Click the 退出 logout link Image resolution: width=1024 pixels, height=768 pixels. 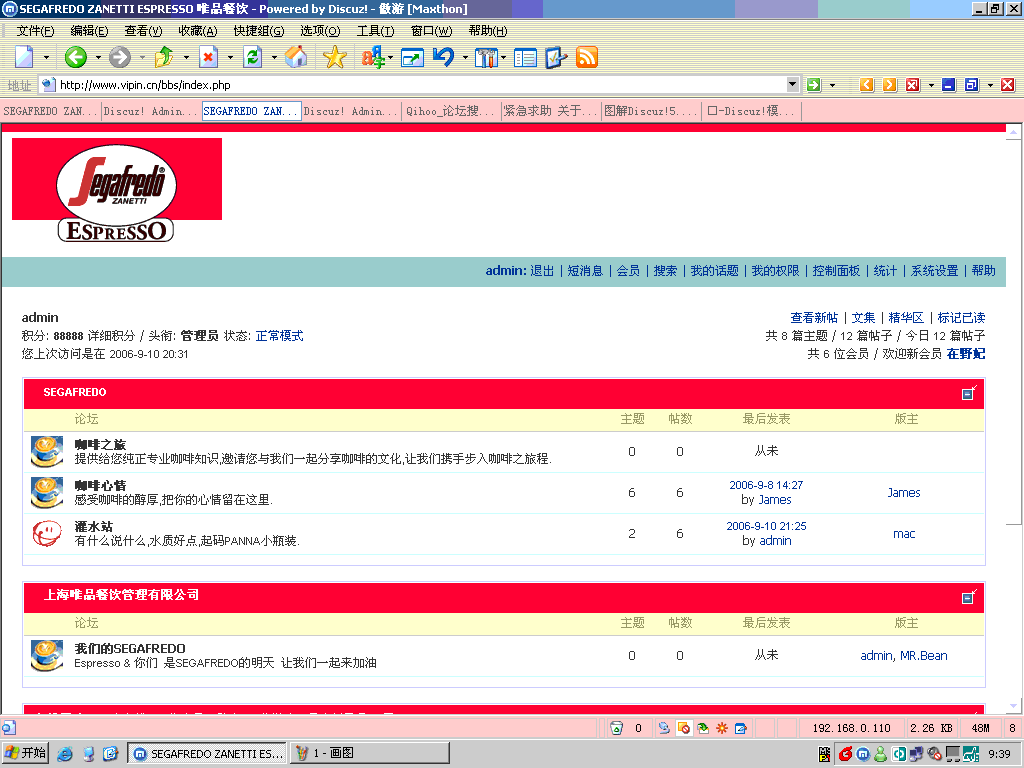542,271
